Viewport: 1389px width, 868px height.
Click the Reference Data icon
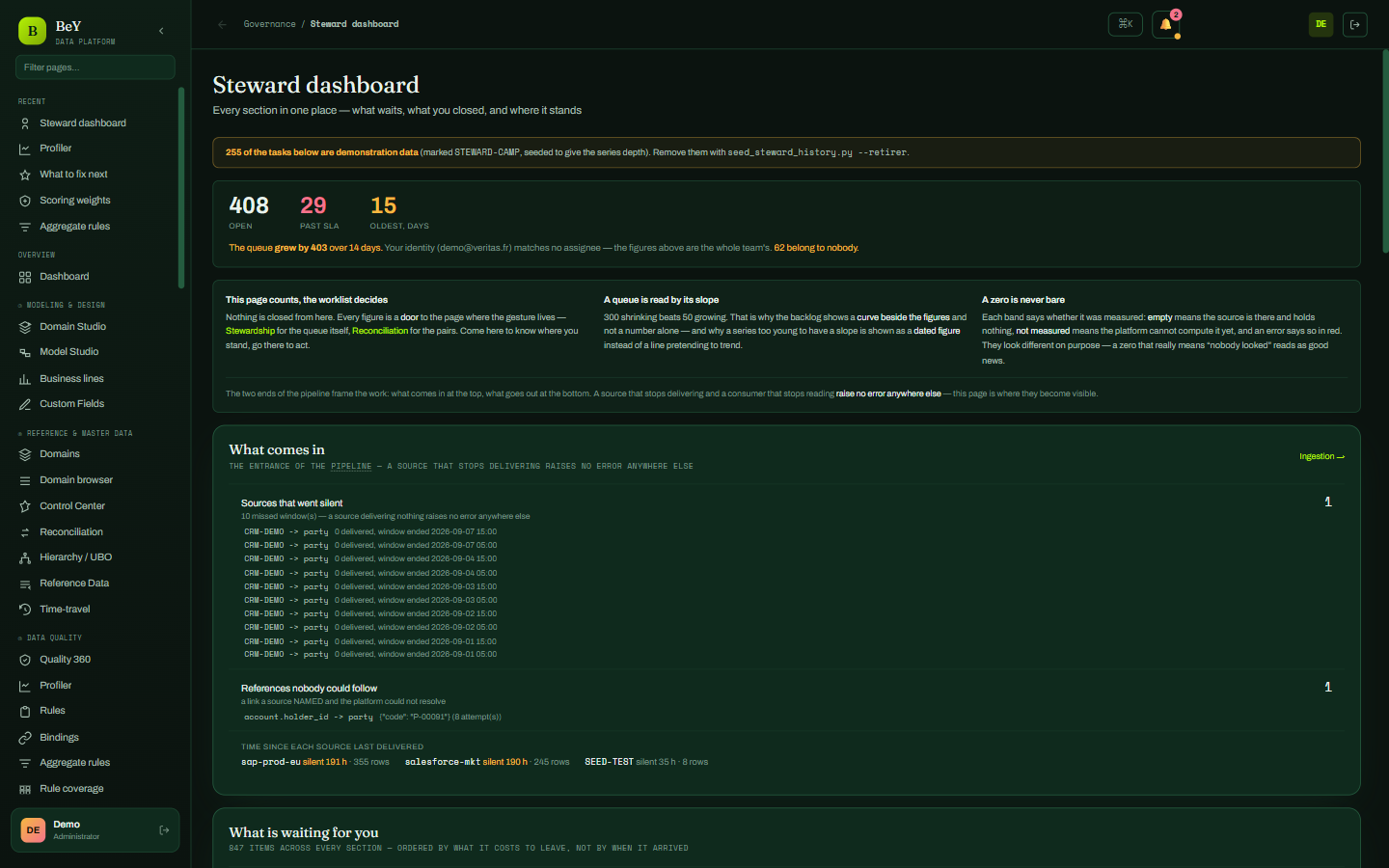tap(25, 583)
